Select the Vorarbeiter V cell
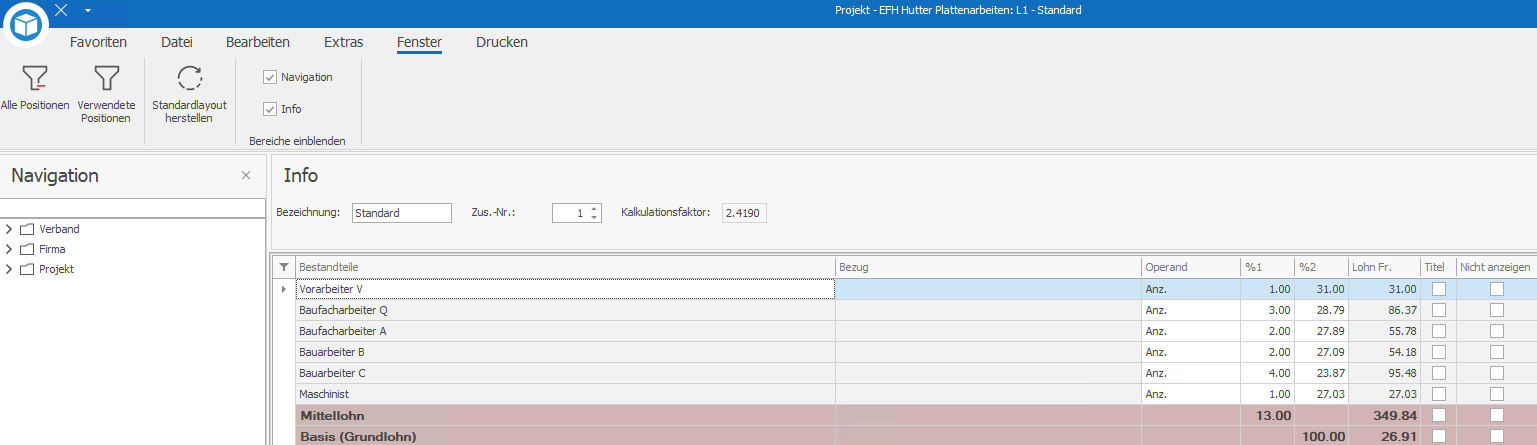The image size is (1537, 445). point(565,289)
